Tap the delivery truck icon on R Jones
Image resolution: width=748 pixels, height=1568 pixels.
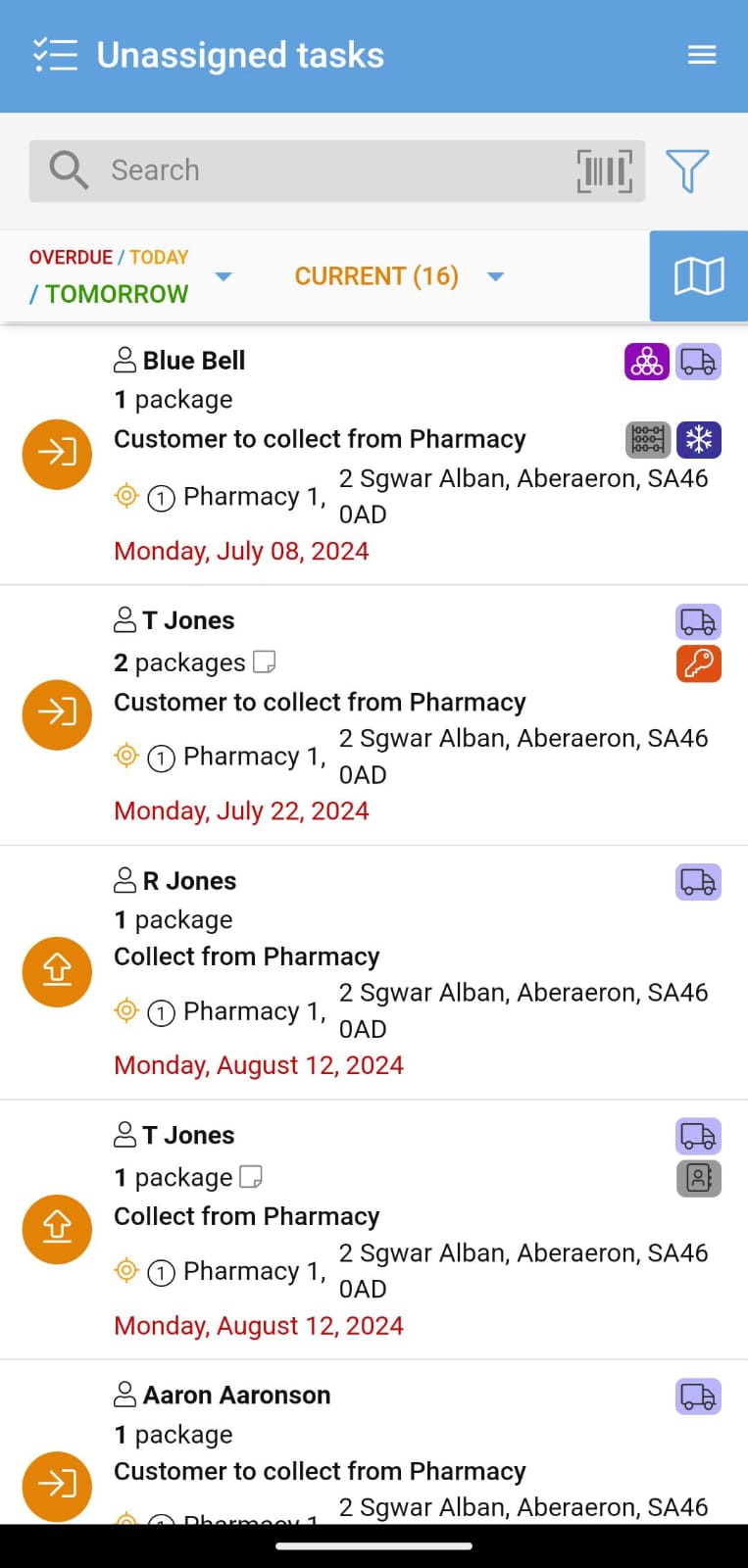699,882
